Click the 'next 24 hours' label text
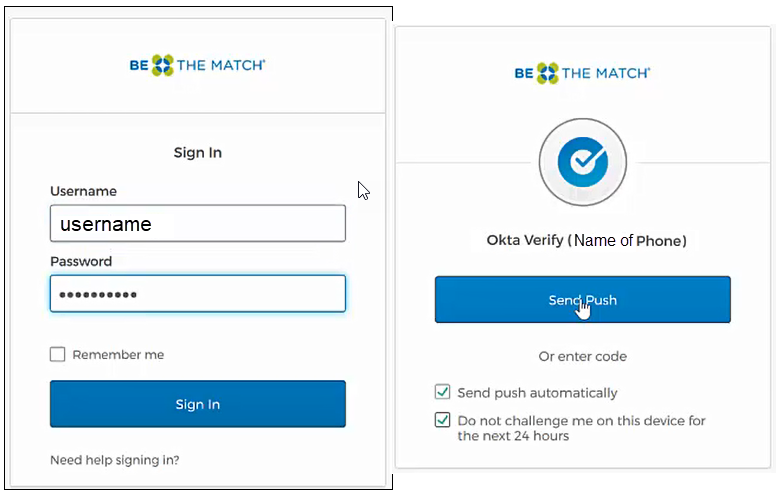 514,436
